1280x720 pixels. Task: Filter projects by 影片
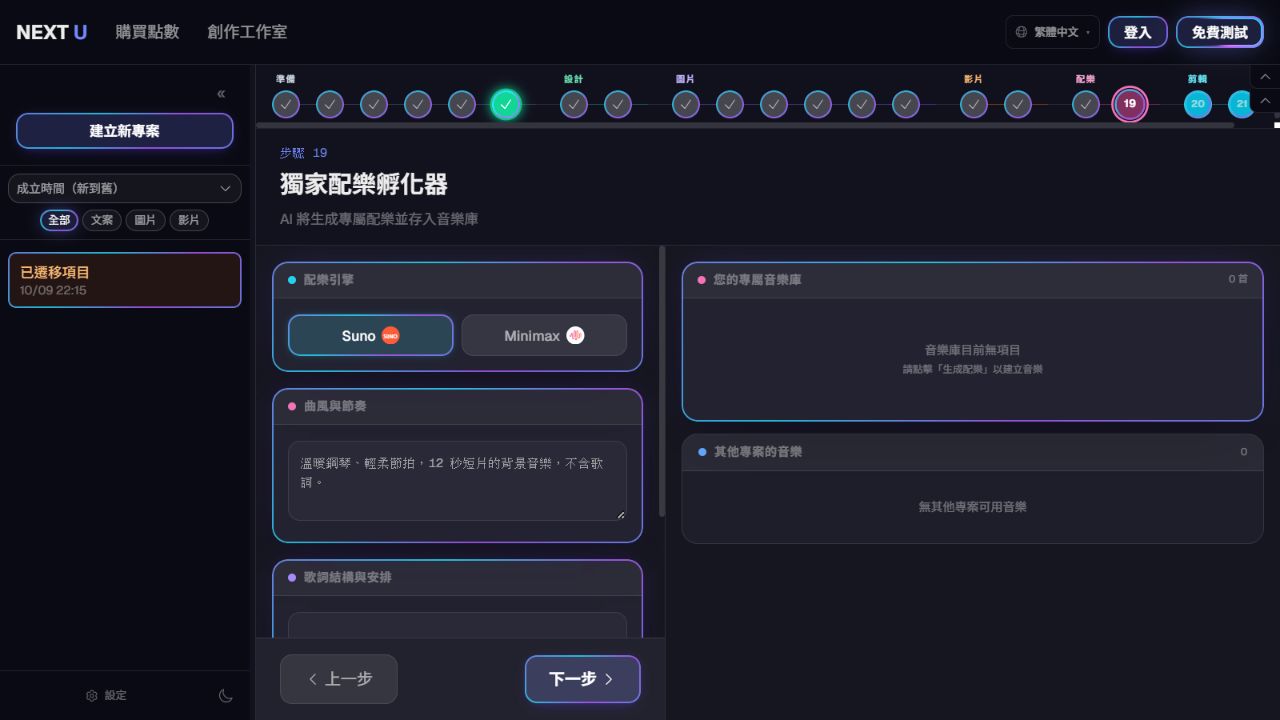[188, 220]
